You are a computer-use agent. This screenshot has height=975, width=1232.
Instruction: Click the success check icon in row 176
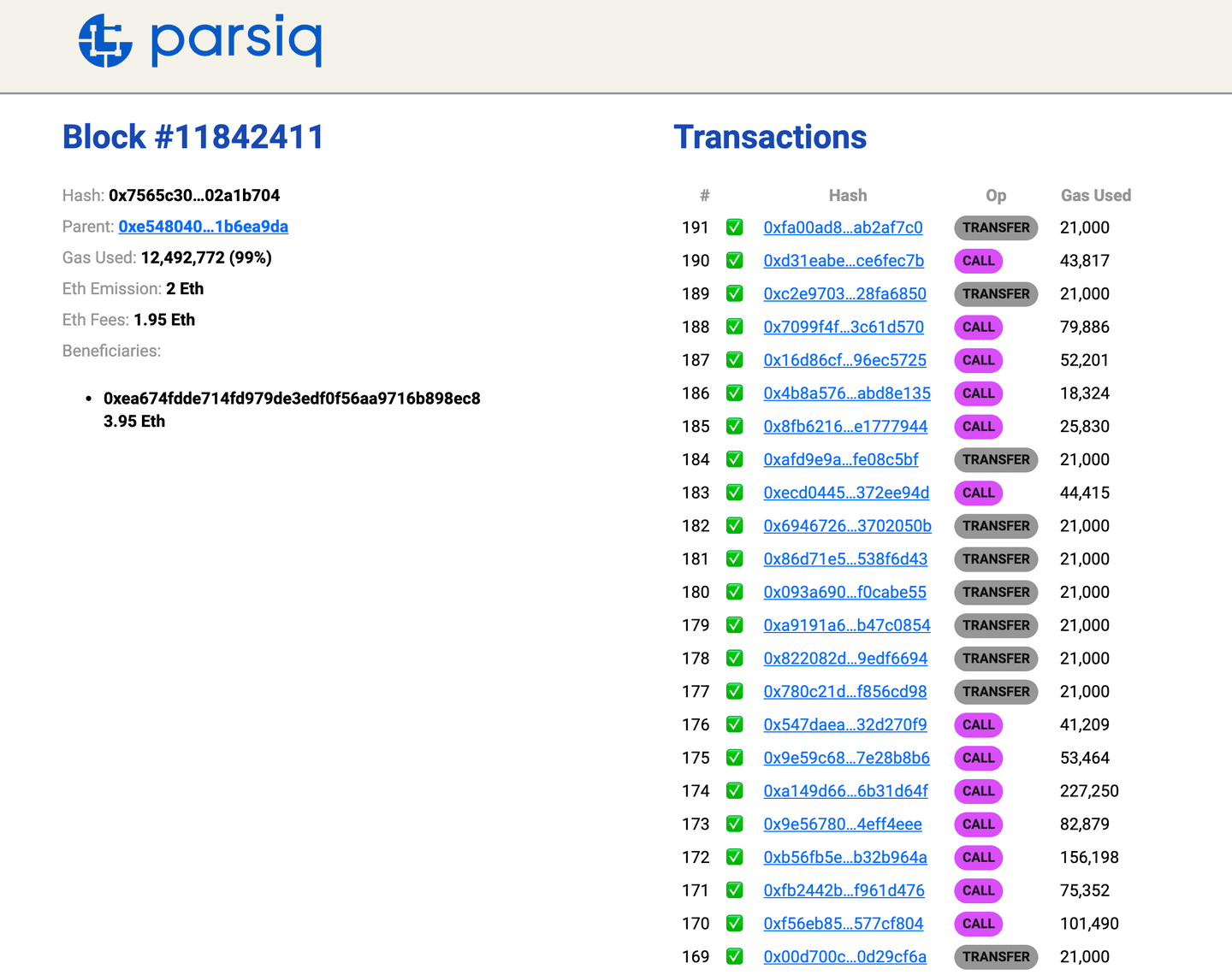click(734, 724)
